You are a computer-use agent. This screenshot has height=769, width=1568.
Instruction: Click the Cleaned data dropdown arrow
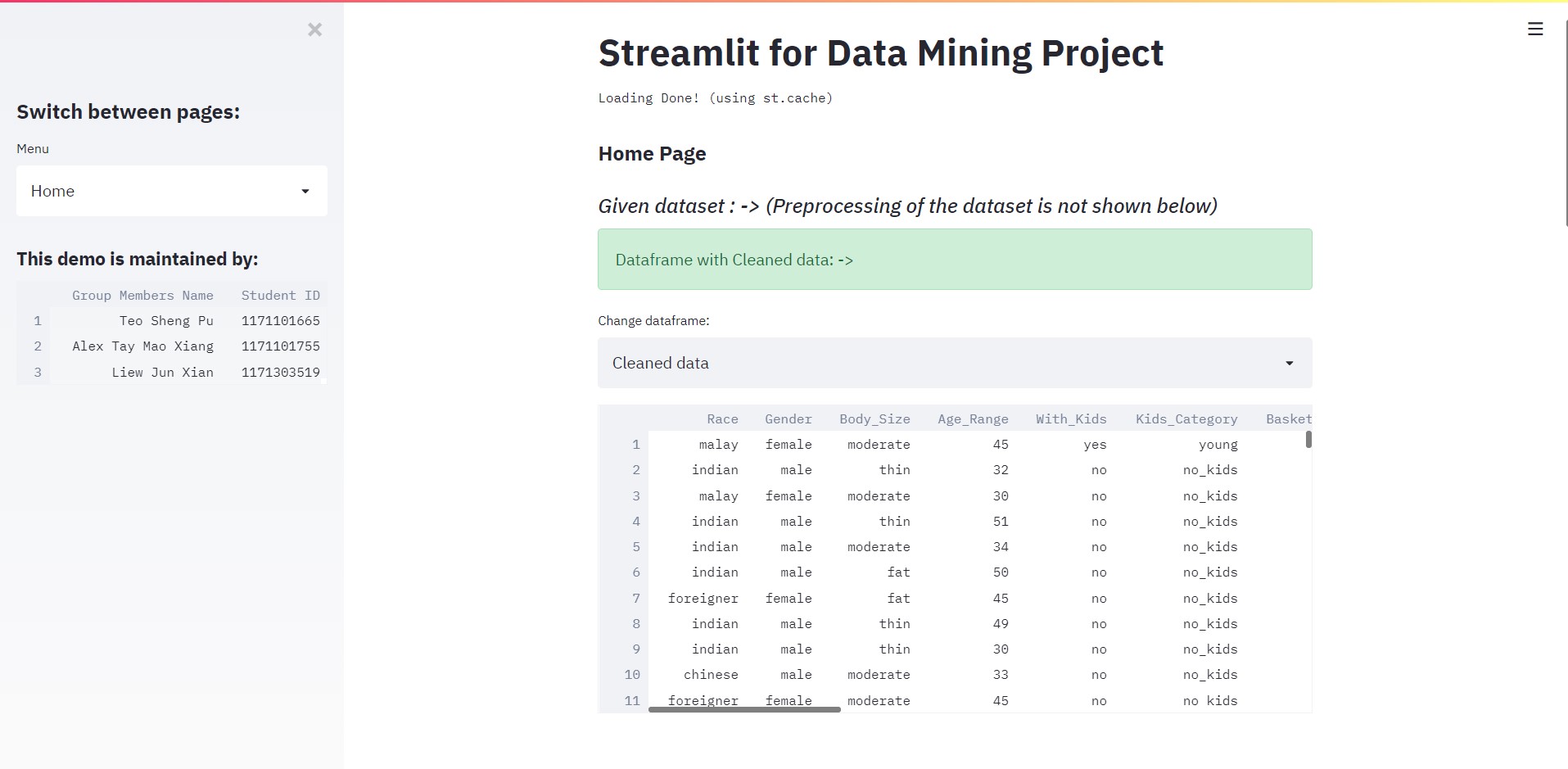pos(1290,363)
